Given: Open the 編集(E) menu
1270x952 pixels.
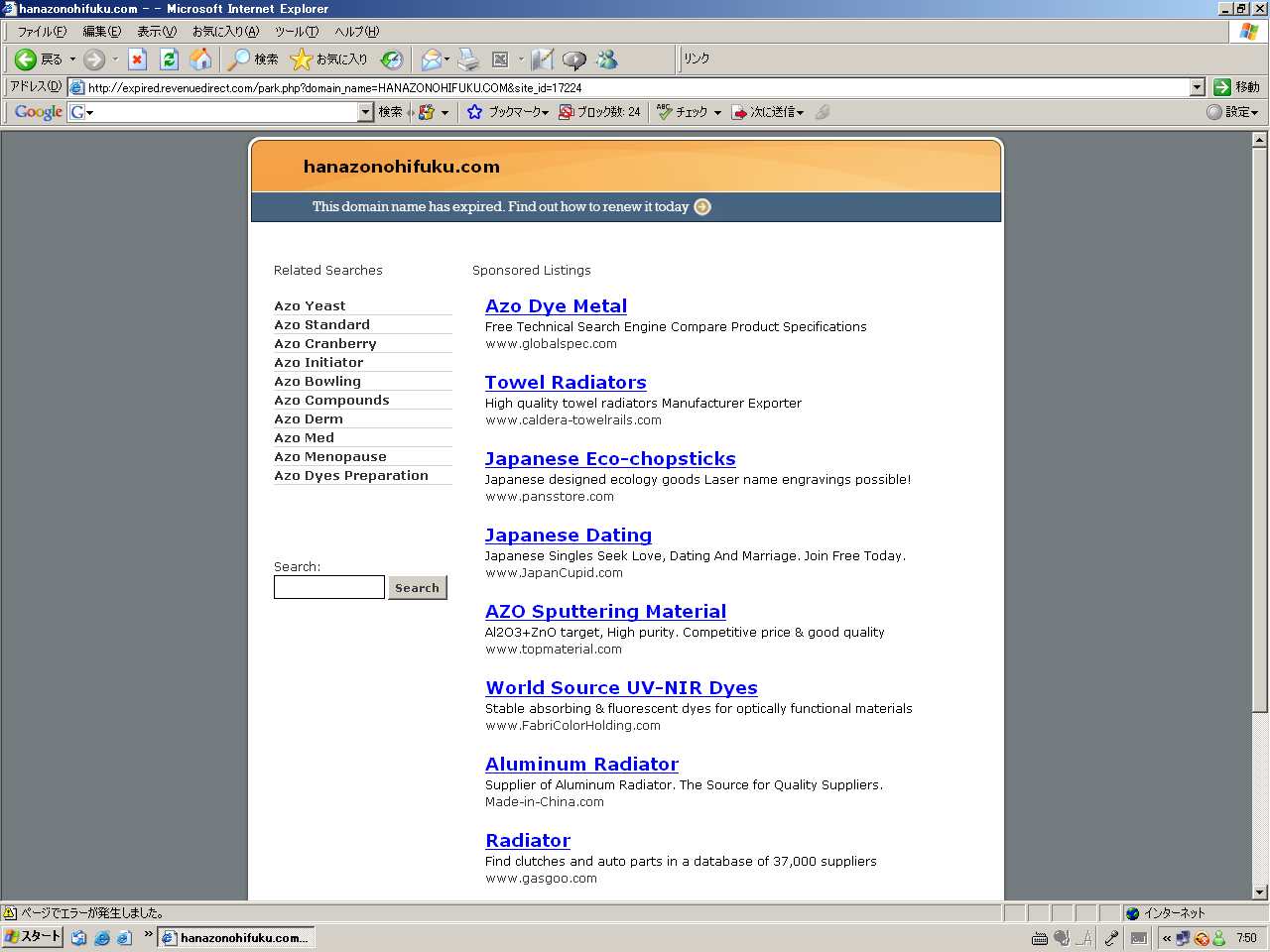Looking at the screenshot, I should click(x=101, y=32).
